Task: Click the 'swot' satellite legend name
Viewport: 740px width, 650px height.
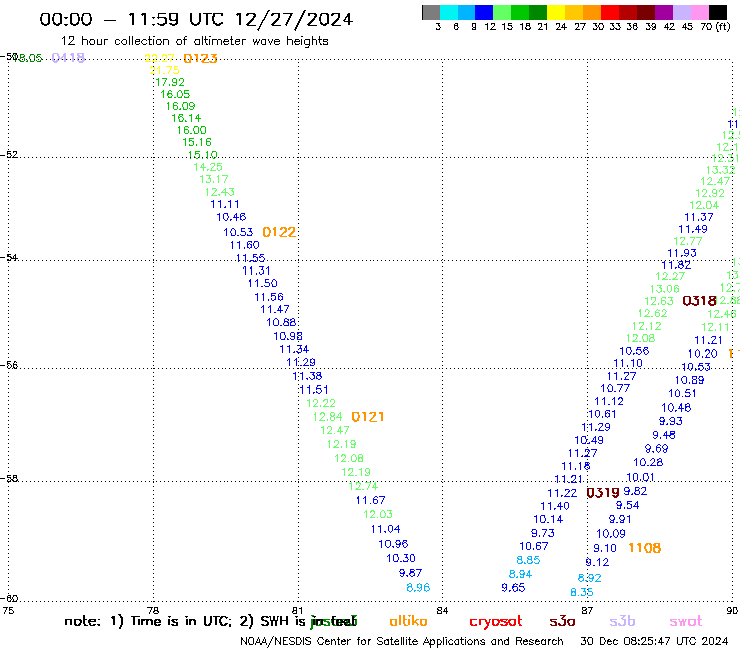Action: (x=686, y=621)
